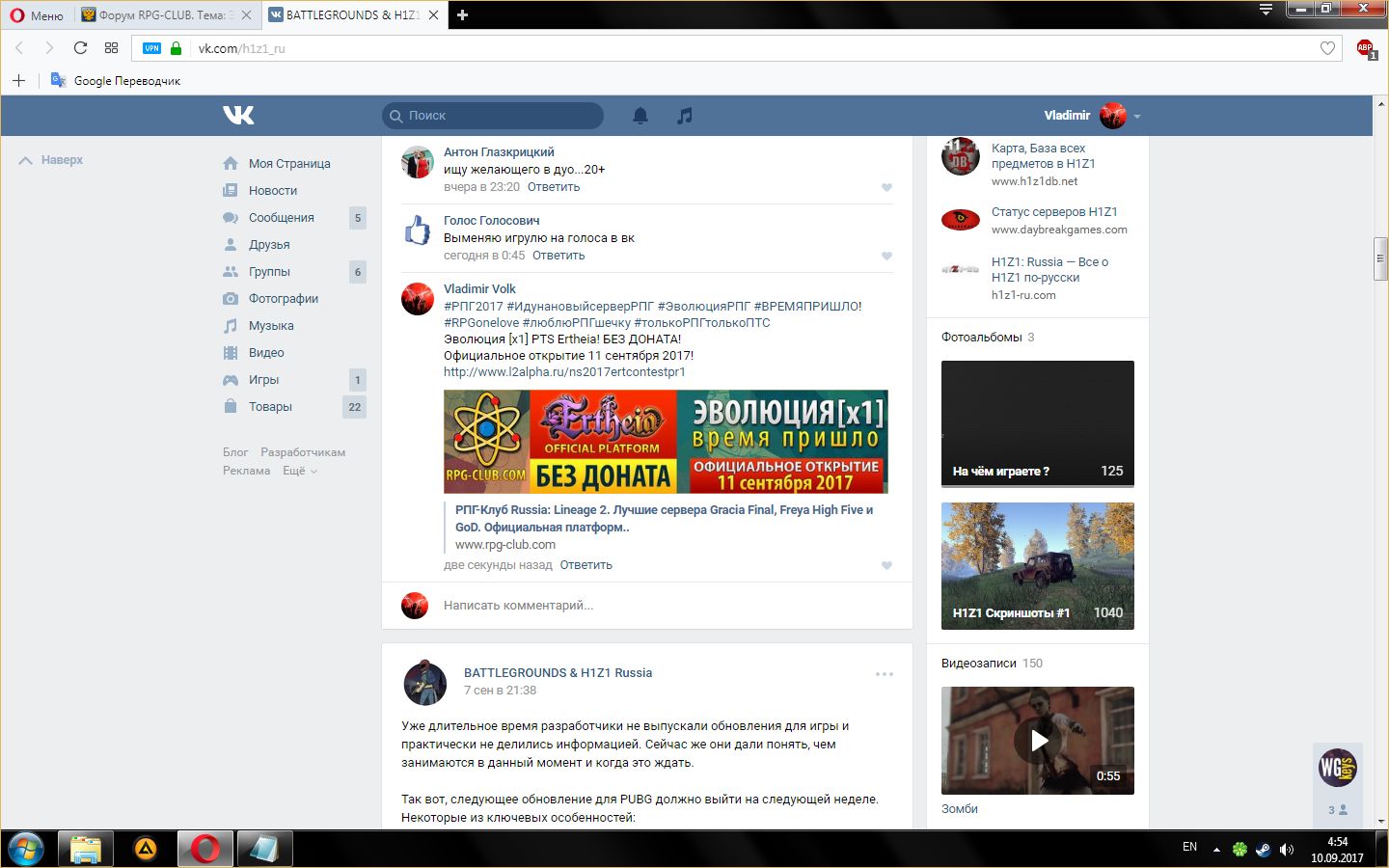Play the Зомби video
Screen dimensions: 1389x868
[1038, 741]
